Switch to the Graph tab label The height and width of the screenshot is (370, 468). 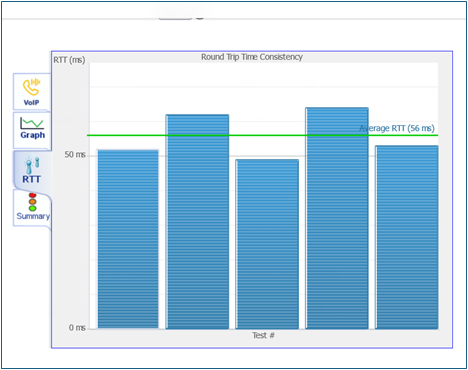pos(32,135)
